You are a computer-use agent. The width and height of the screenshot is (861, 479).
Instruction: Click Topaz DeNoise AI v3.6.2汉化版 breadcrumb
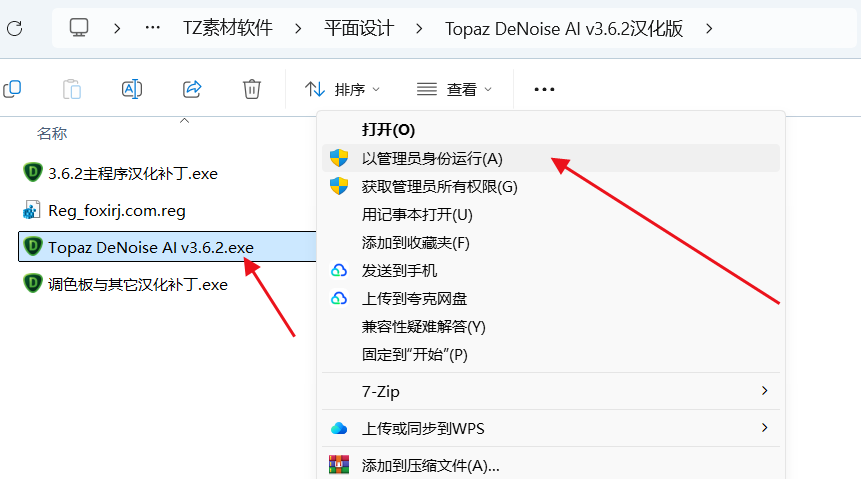(564, 28)
